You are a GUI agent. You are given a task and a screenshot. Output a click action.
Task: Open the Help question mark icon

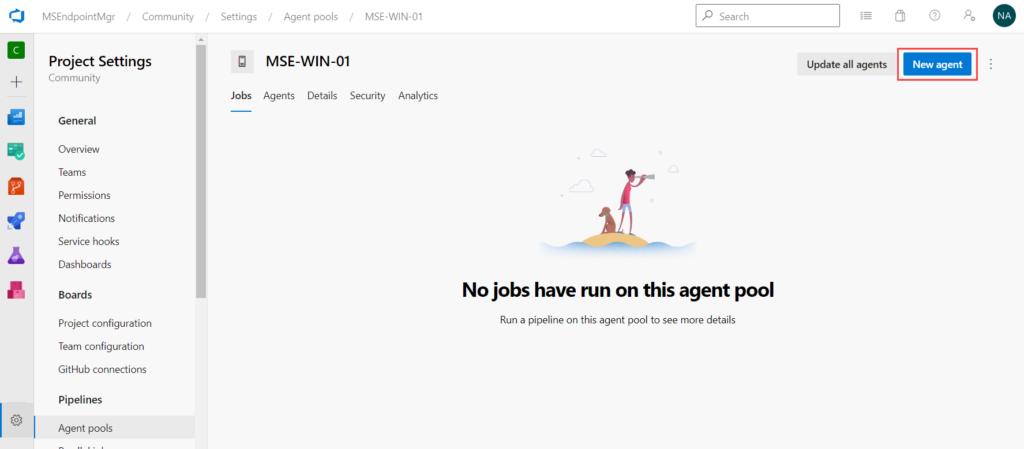pyautogui.click(x=935, y=16)
